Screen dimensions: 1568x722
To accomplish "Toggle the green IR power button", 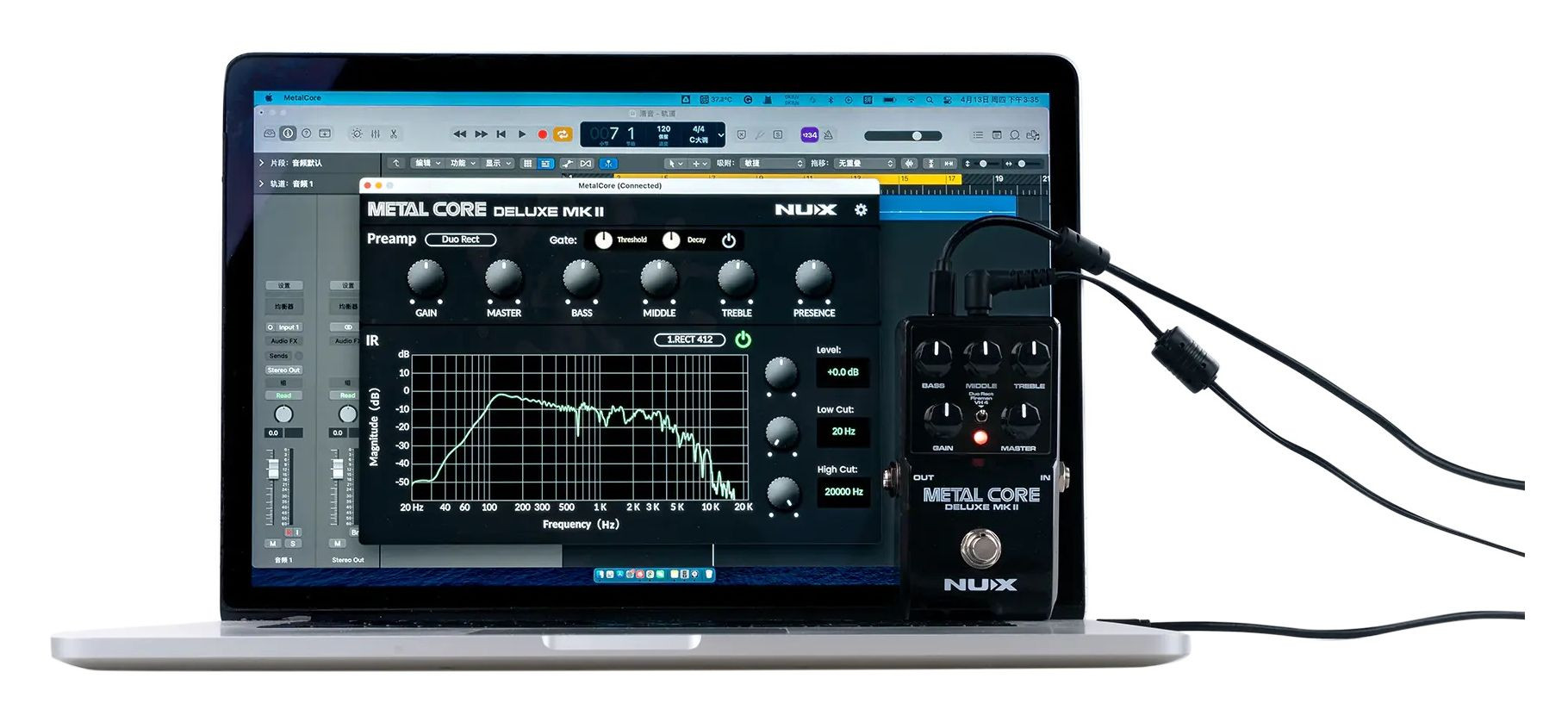I will (743, 339).
